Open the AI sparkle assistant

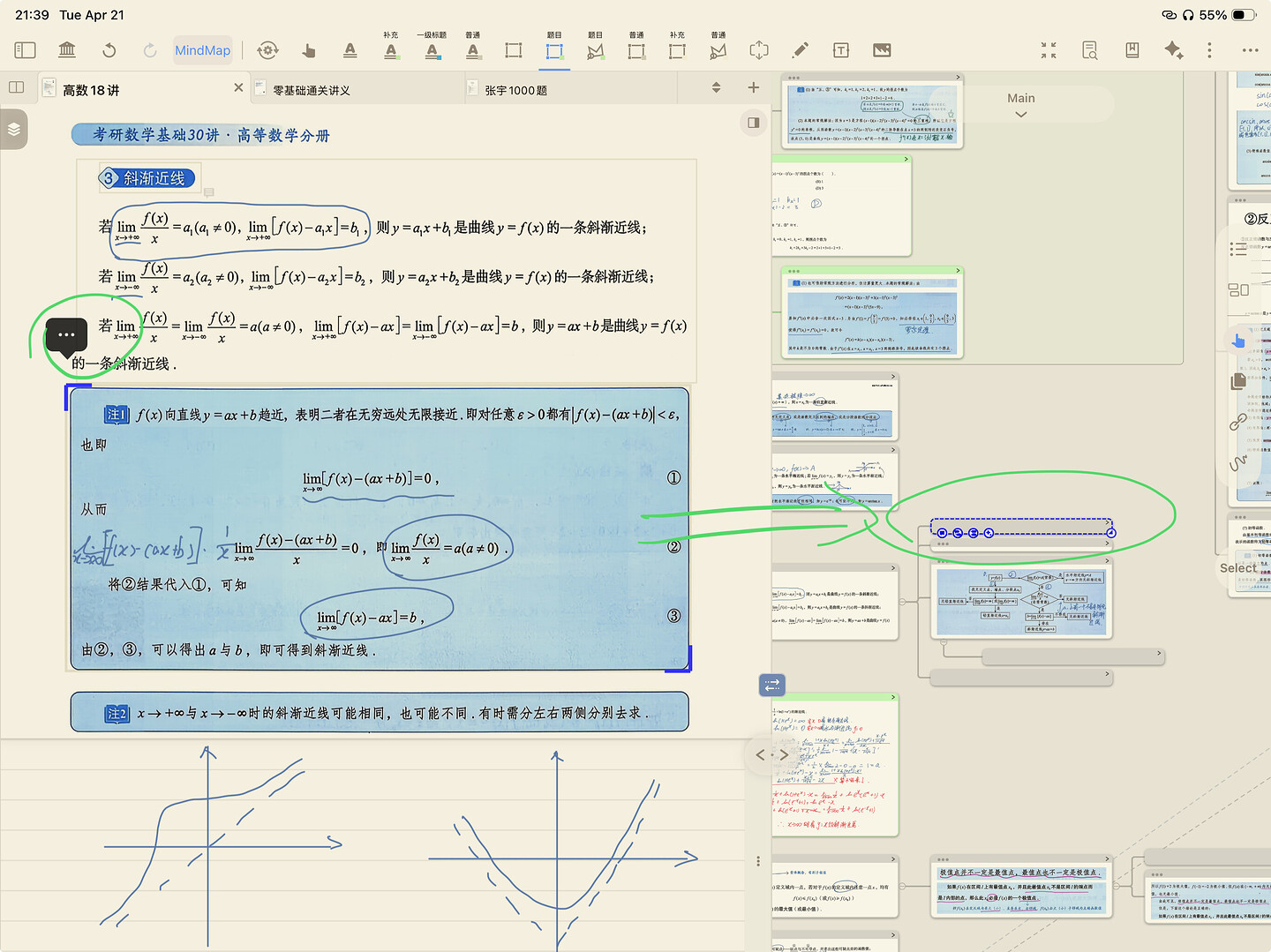(1173, 50)
